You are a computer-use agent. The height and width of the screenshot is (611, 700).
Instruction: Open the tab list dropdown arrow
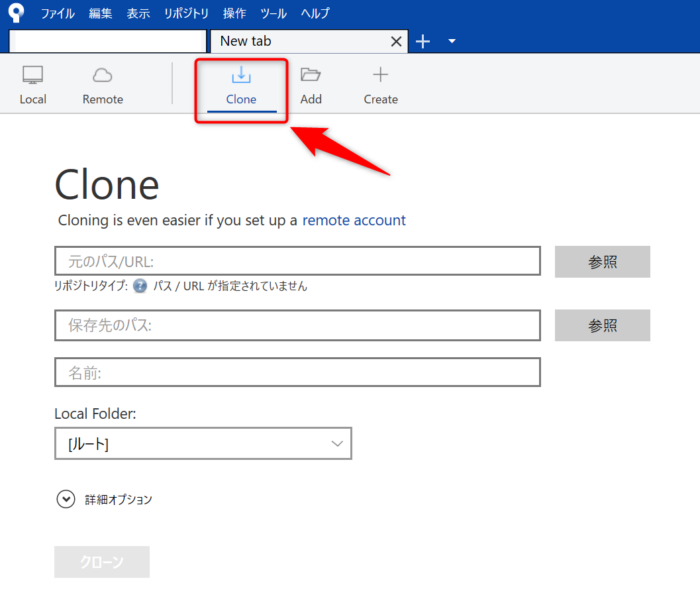point(451,41)
